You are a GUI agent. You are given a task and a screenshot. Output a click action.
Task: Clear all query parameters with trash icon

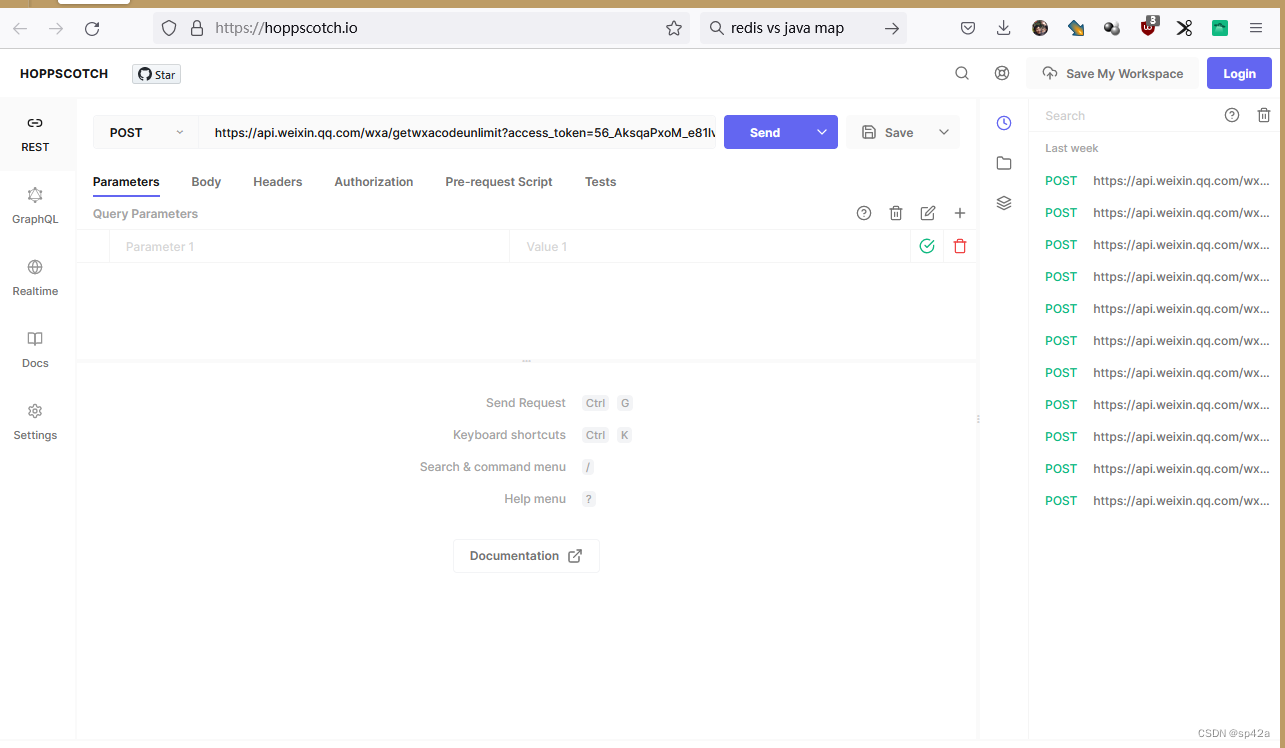pyautogui.click(x=896, y=213)
